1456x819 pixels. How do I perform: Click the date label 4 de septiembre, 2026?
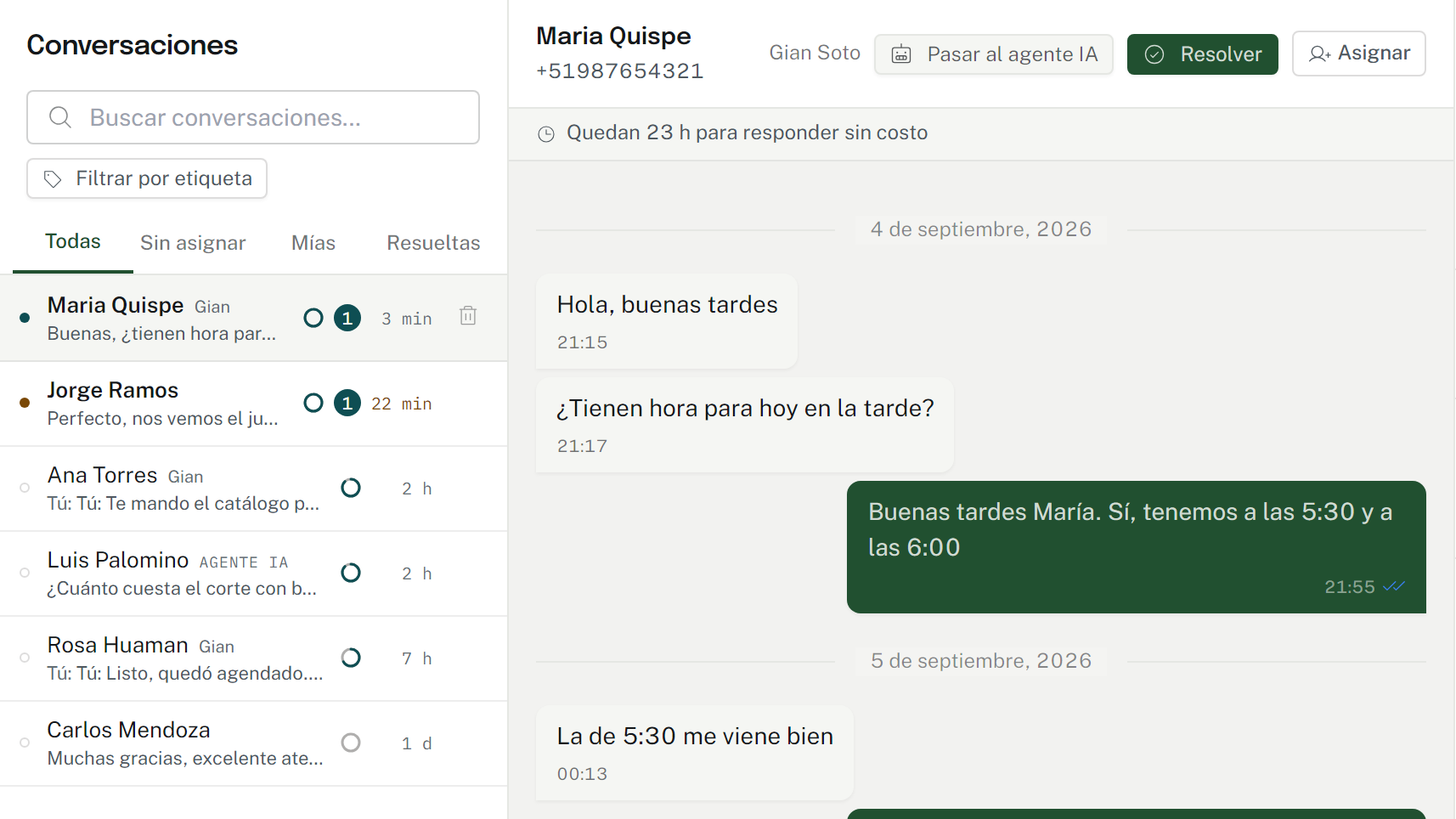(x=981, y=229)
